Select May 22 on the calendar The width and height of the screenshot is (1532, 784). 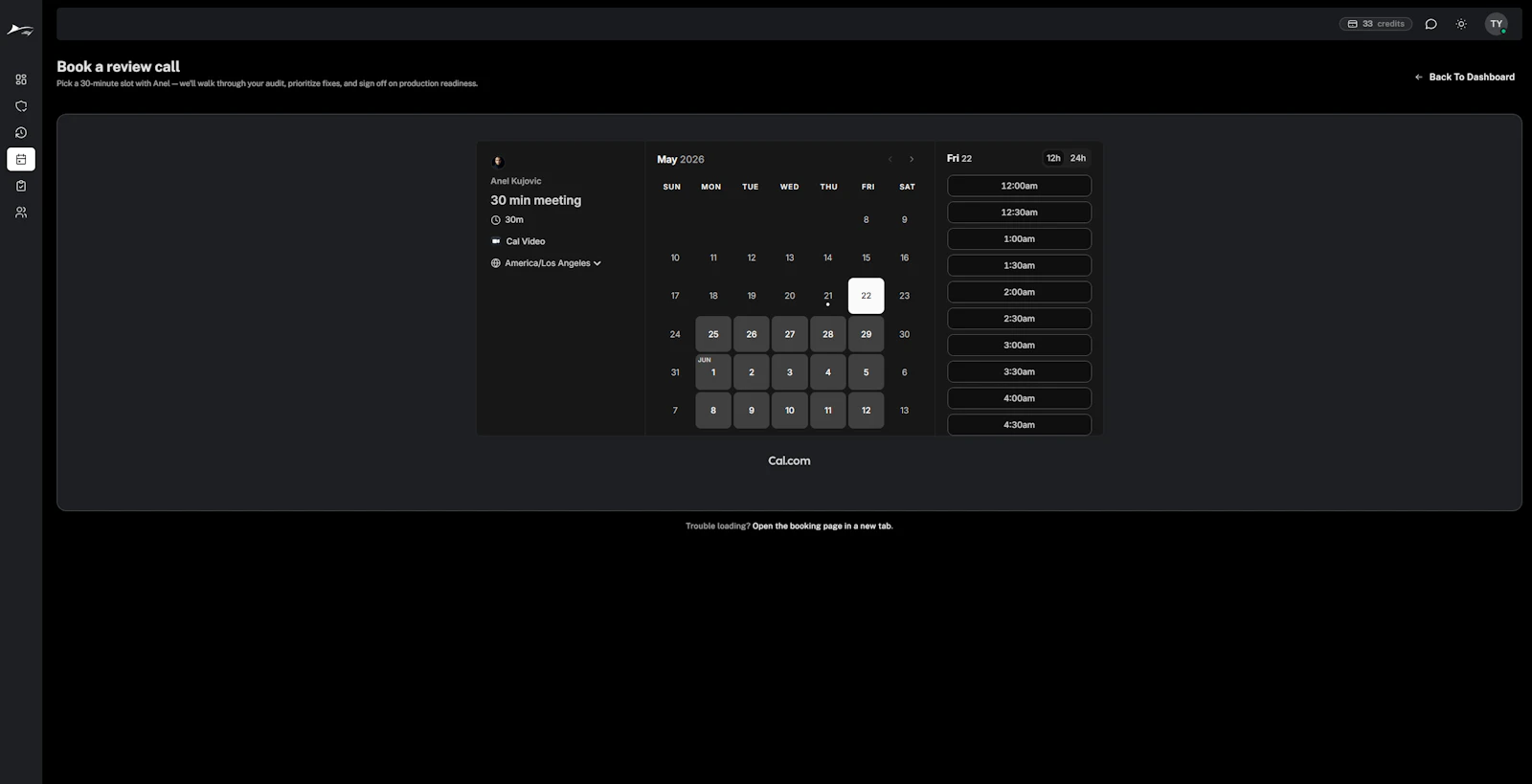[867, 296]
